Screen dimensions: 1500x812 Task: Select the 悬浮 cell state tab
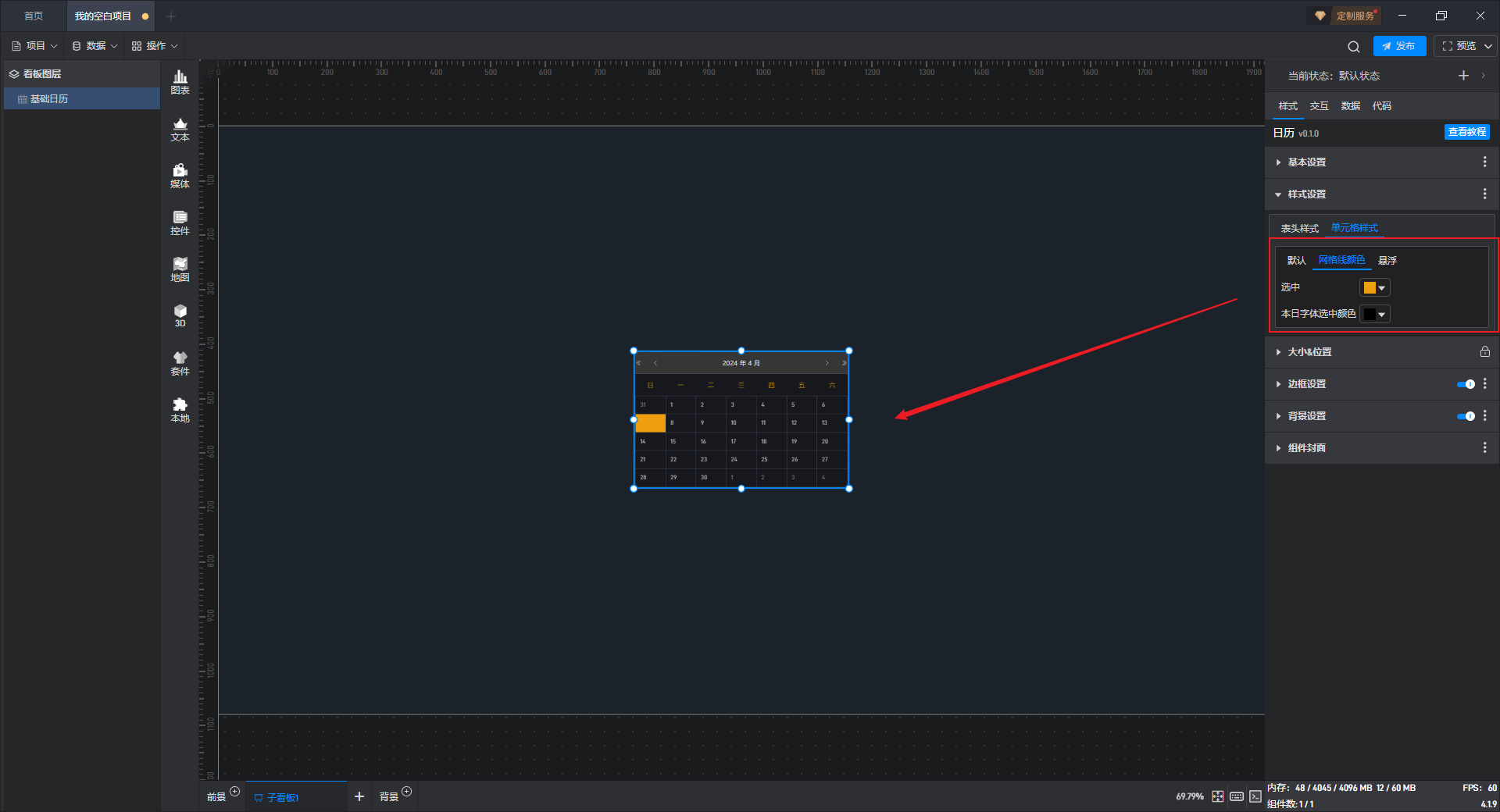coord(1387,261)
